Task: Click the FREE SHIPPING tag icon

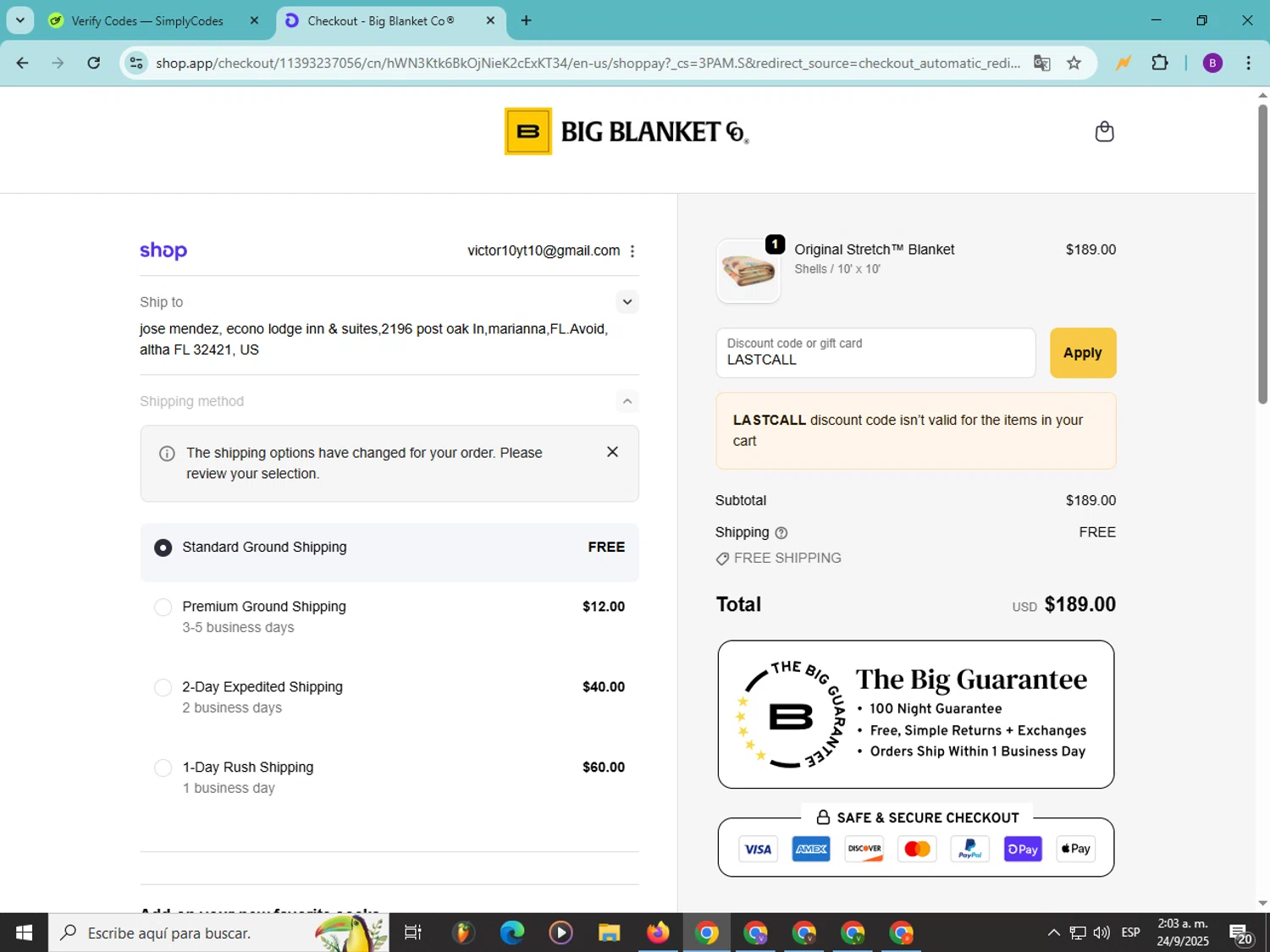Action: (722, 559)
